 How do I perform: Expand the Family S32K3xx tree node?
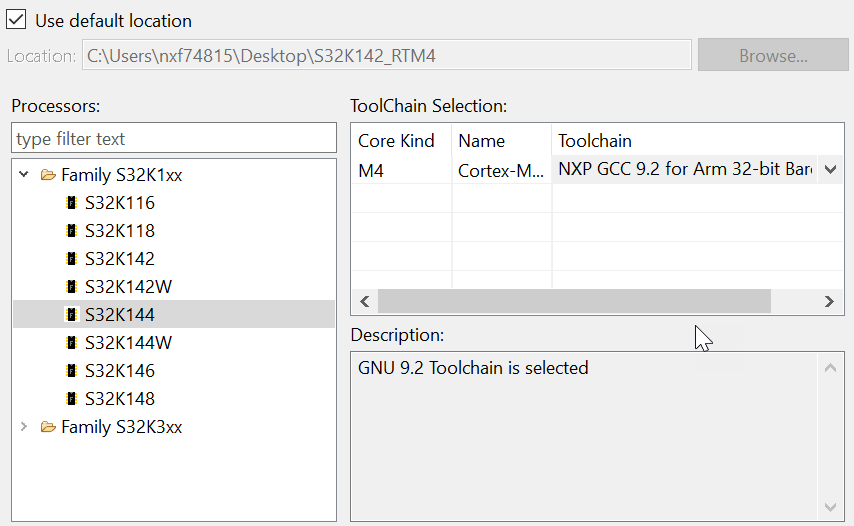pos(24,427)
